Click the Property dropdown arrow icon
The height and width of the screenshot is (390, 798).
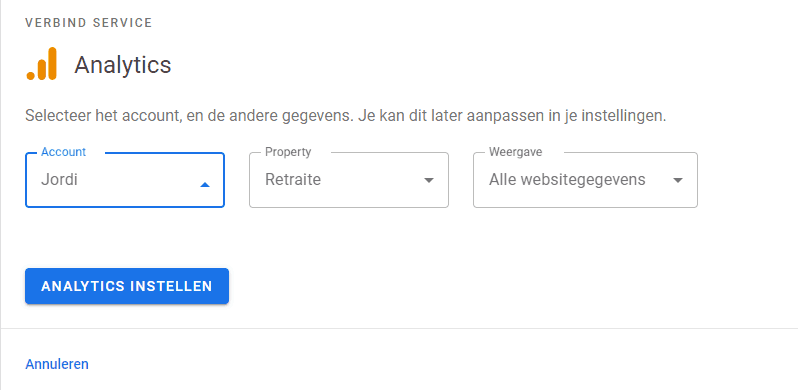[x=429, y=180]
